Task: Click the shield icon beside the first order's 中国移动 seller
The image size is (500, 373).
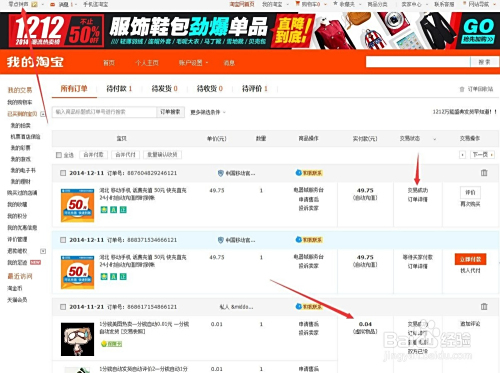Action: click(220, 173)
